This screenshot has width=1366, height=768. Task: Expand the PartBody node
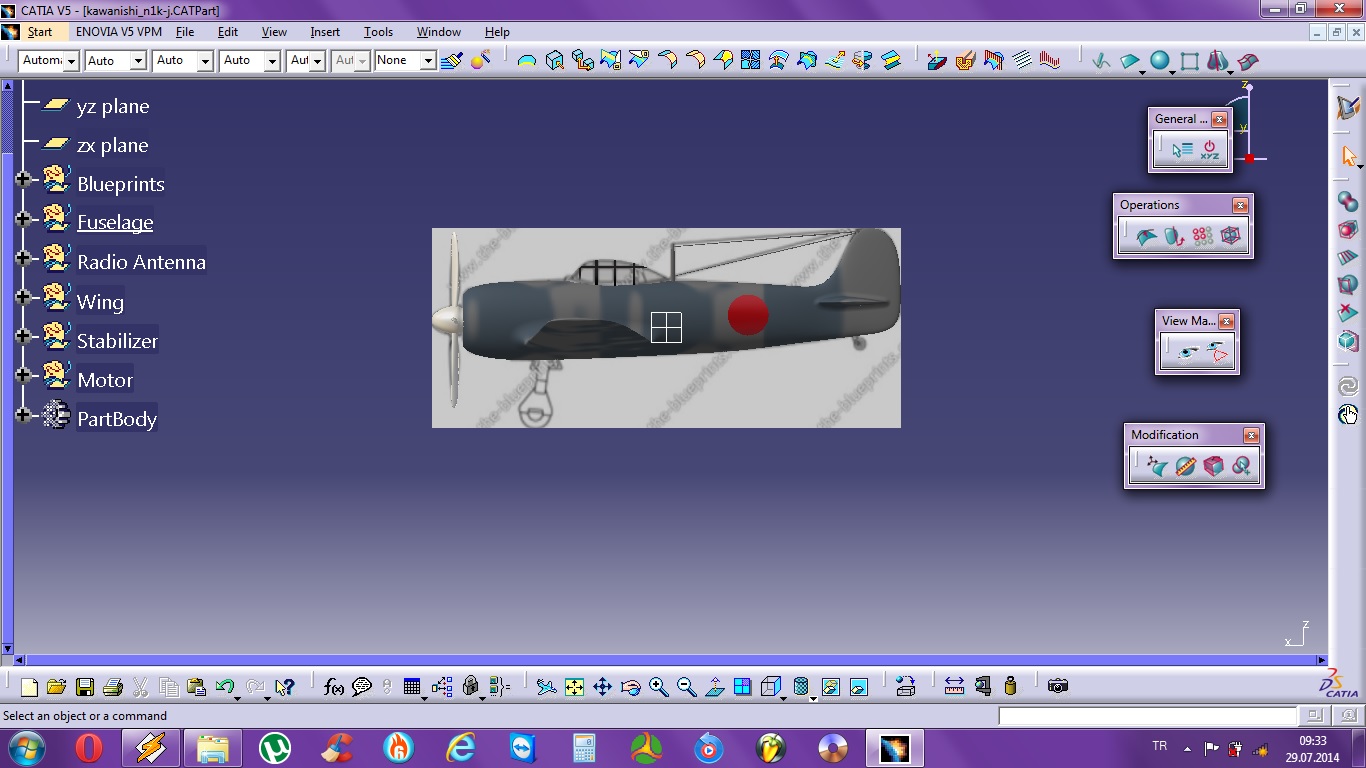(x=23, y=414)
